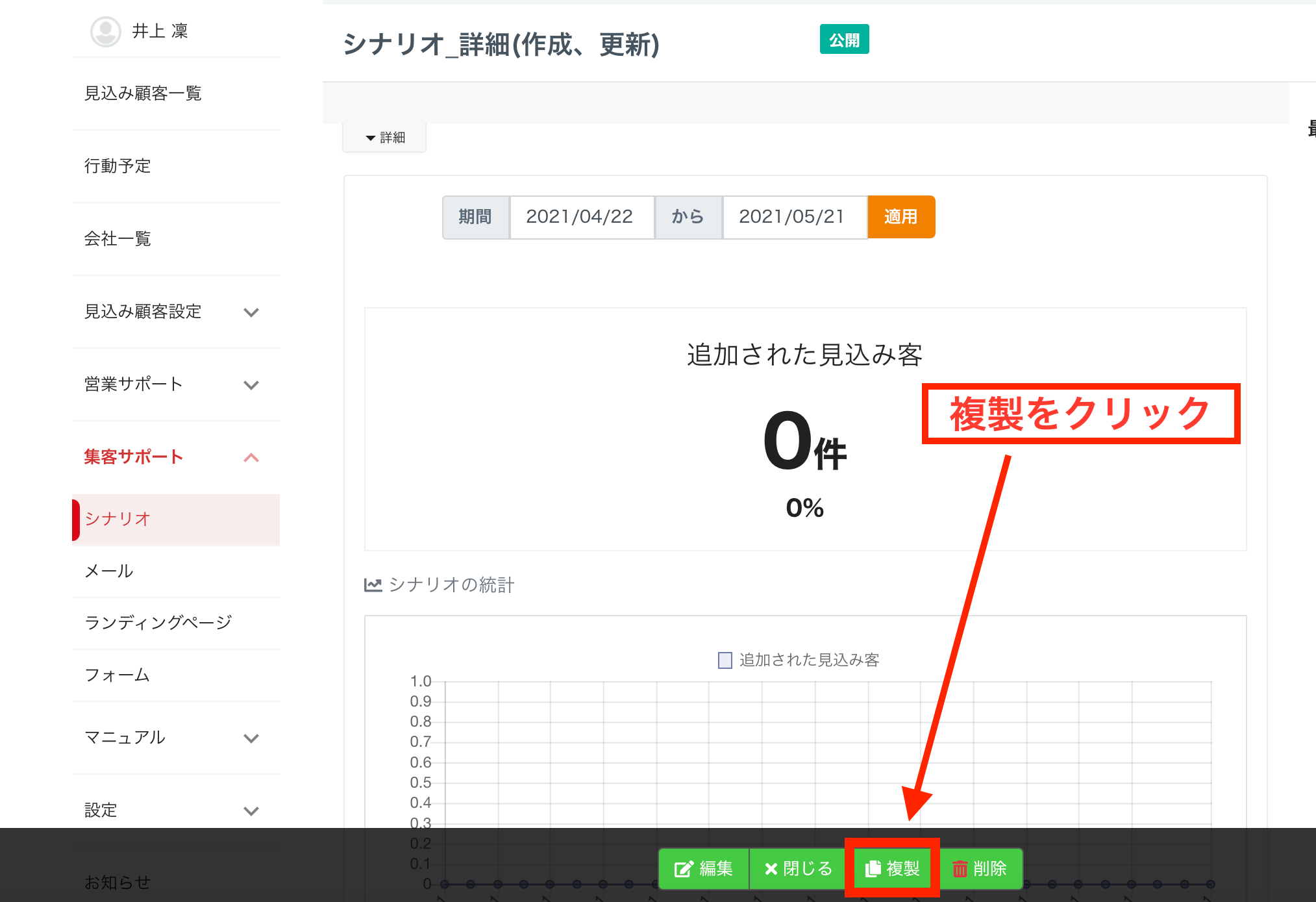This screenshot has width=1316, height=902.
Task: Expand 見込み顧客設定 menu chevron
Action: click(251, 312)
